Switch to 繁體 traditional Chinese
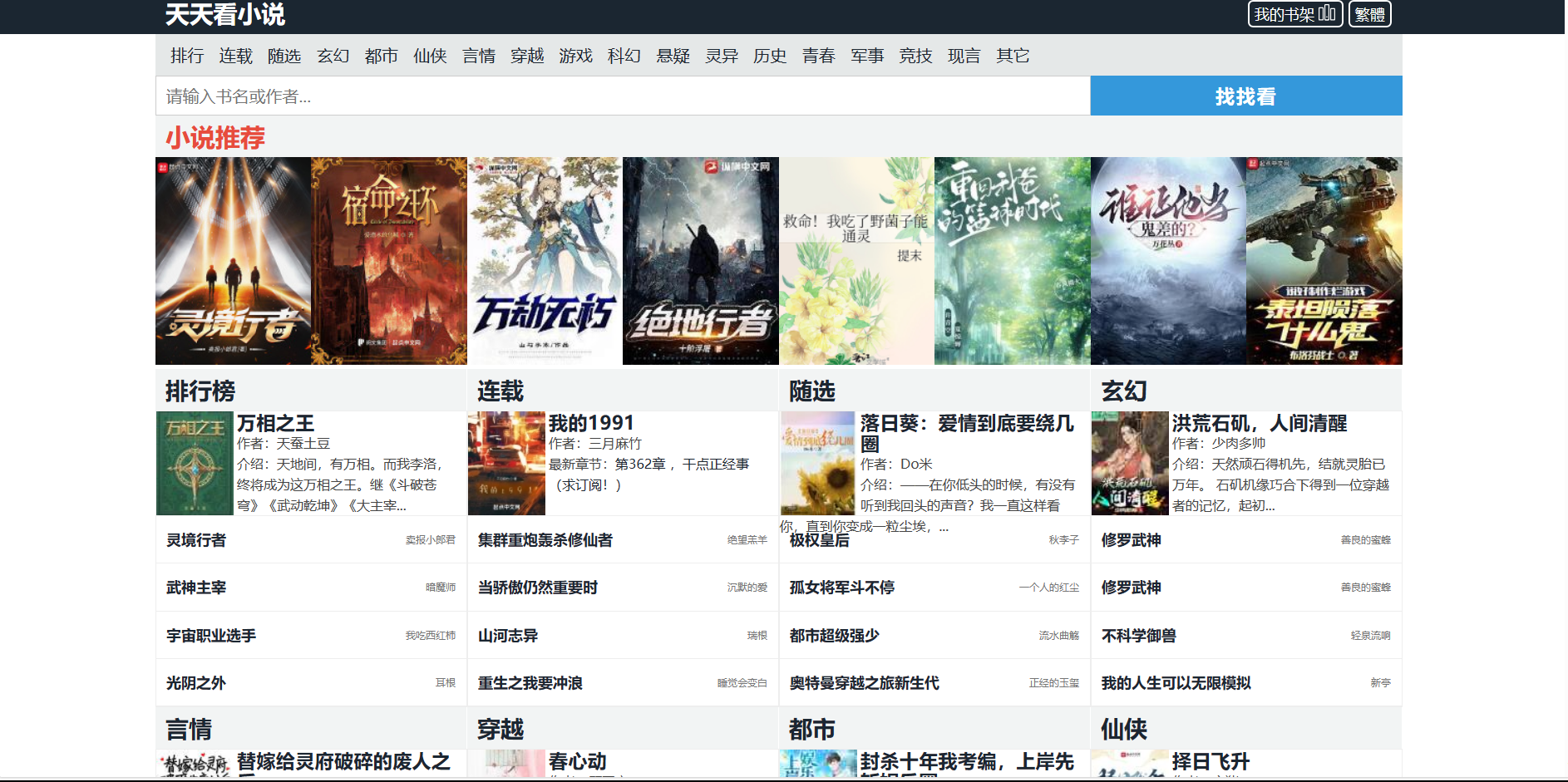This screenshot has width=1568, height=782. click(1369, 14)
